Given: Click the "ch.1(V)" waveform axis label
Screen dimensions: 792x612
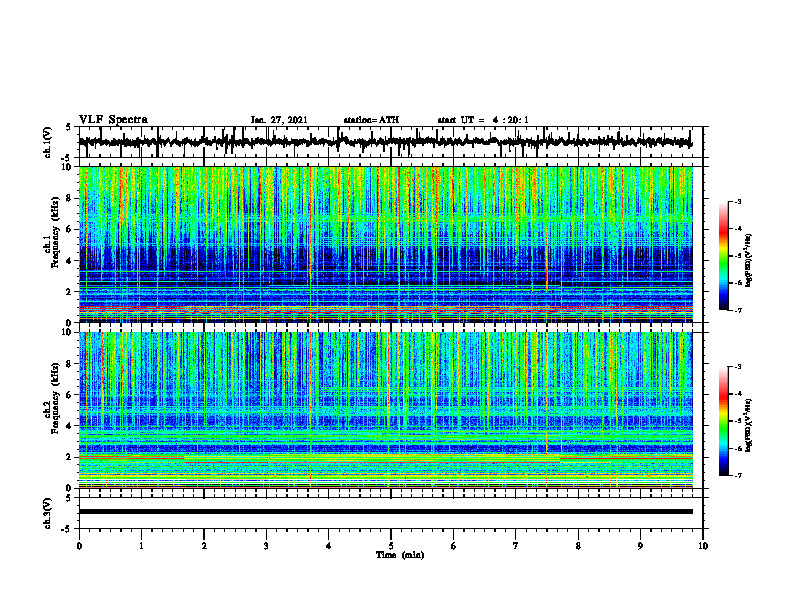Looking at the screenshot, I should coord(48,142).
